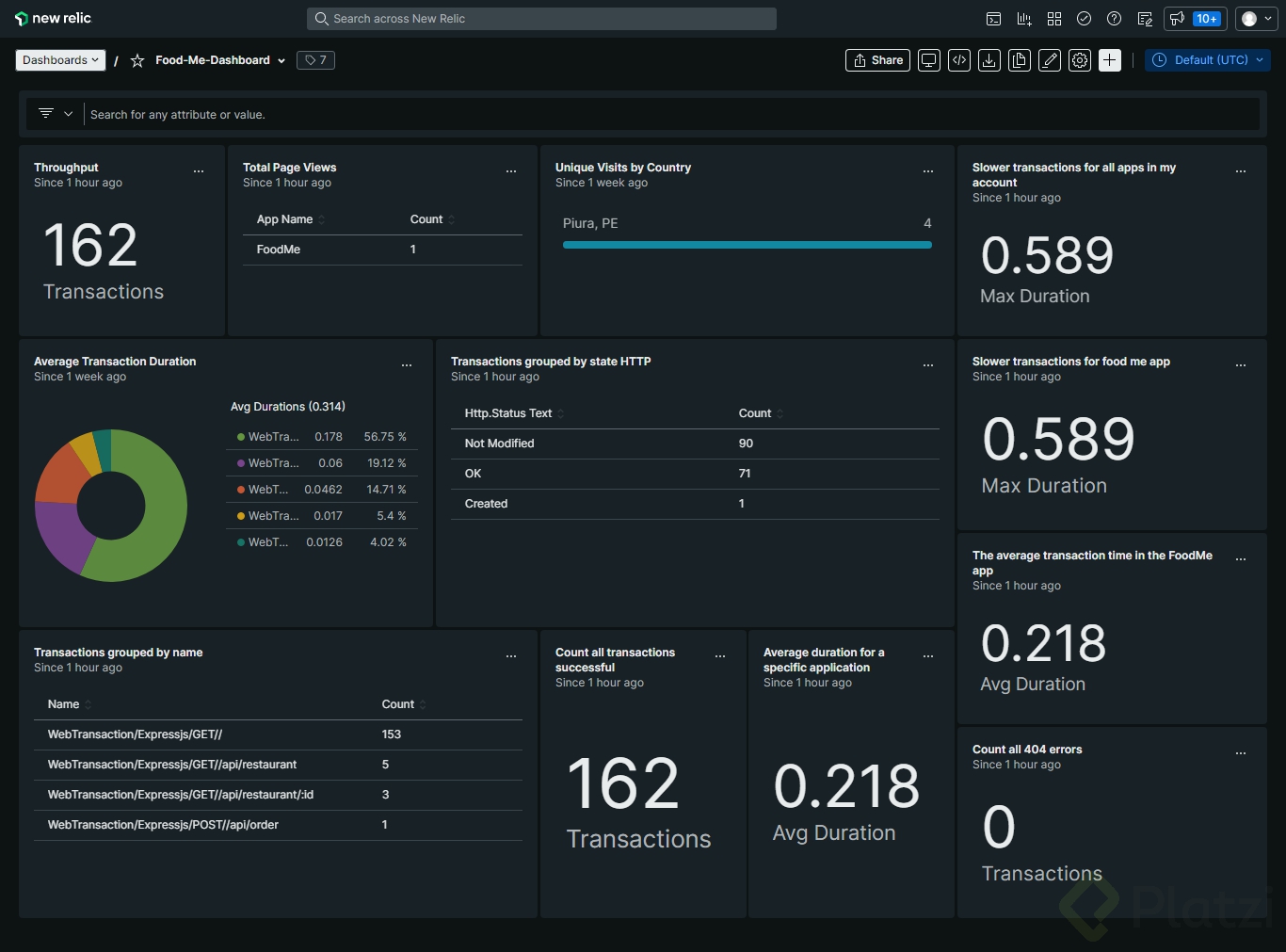The height and width of the screenshot is (952, 1286).
Task: Open the Default (UTC) time picker
Action: (1208, 60)
